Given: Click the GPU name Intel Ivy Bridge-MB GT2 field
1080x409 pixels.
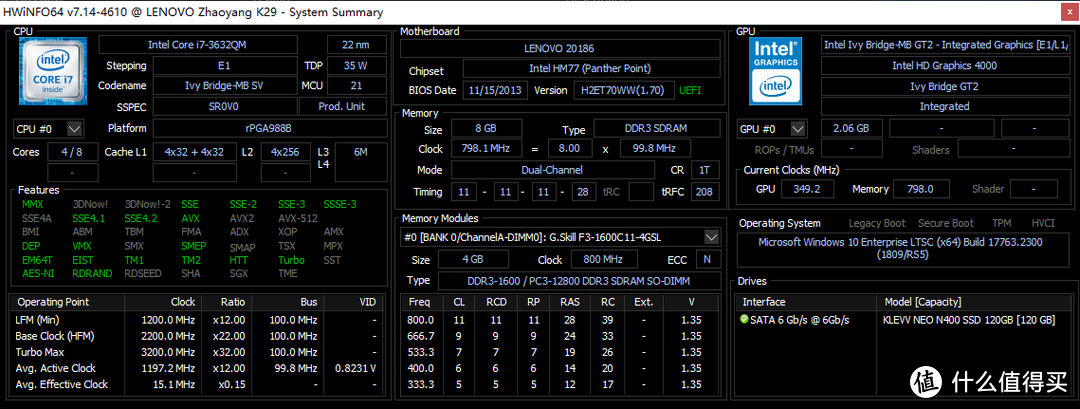Looking at the screenshot, I should click(945, 45).
